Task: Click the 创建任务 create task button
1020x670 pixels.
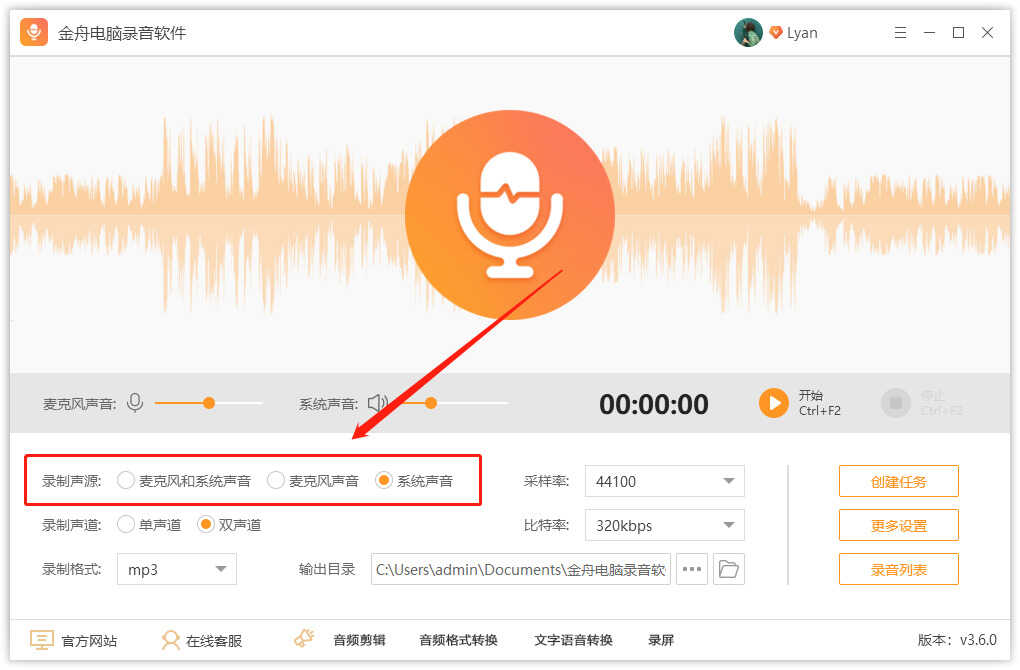Action: [x=898, y=481]
